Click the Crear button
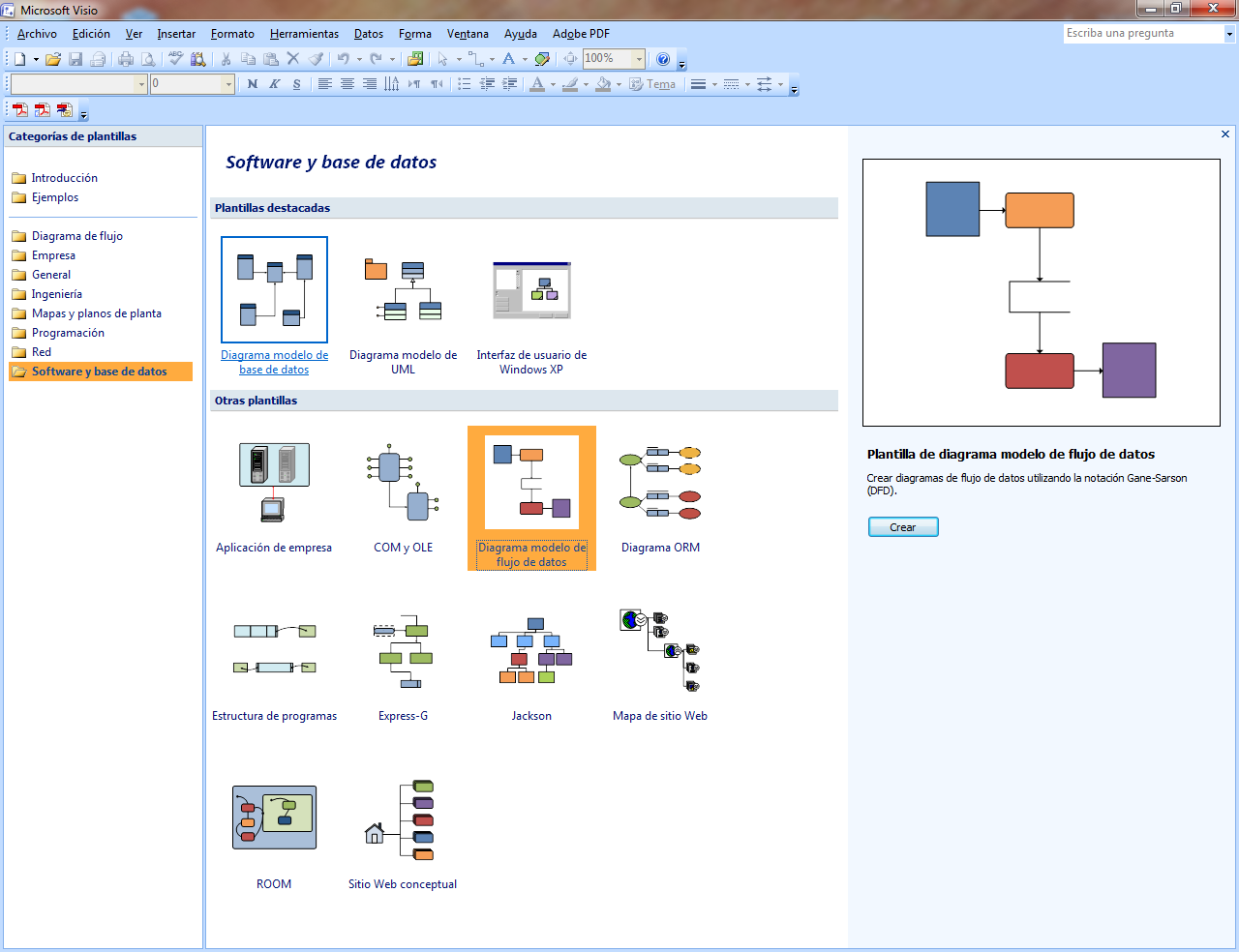This screenshot has width=1239, height=952. (x=903, y=527)
